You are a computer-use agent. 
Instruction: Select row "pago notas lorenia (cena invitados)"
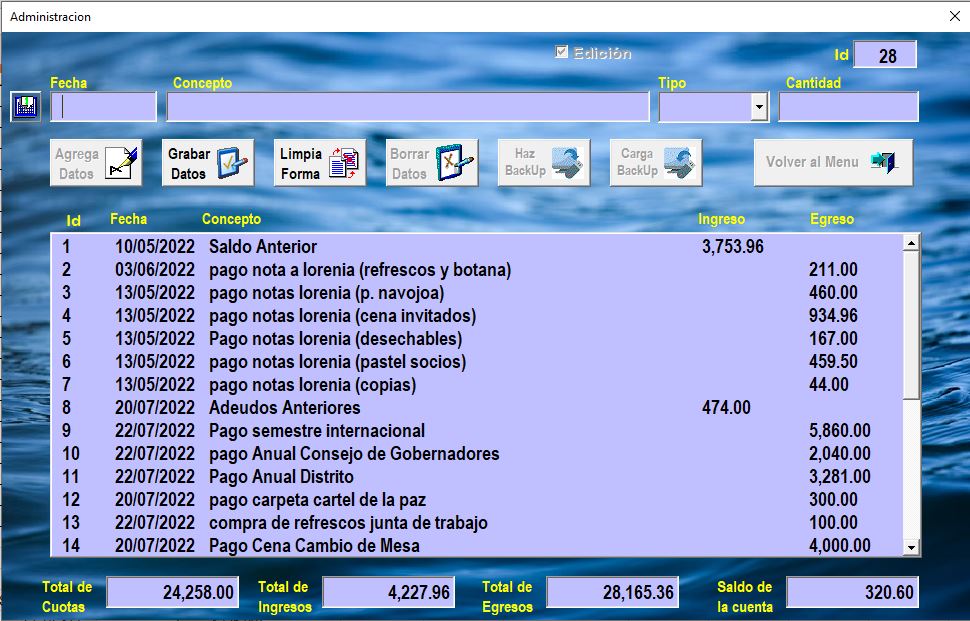click(x=476, y=315)
